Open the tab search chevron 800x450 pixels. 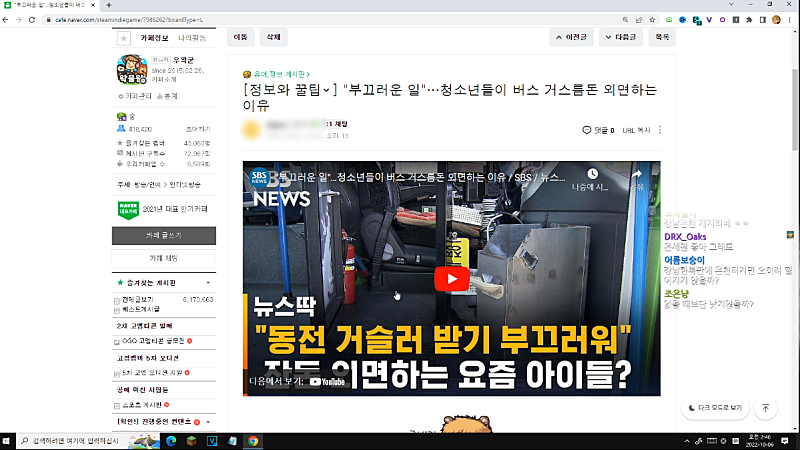tap(731, 4)
